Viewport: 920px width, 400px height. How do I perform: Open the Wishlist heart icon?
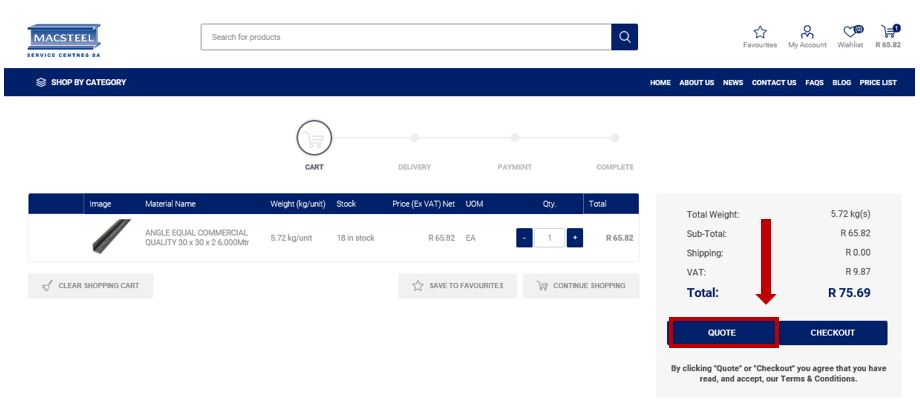click(x=850, y=32)
